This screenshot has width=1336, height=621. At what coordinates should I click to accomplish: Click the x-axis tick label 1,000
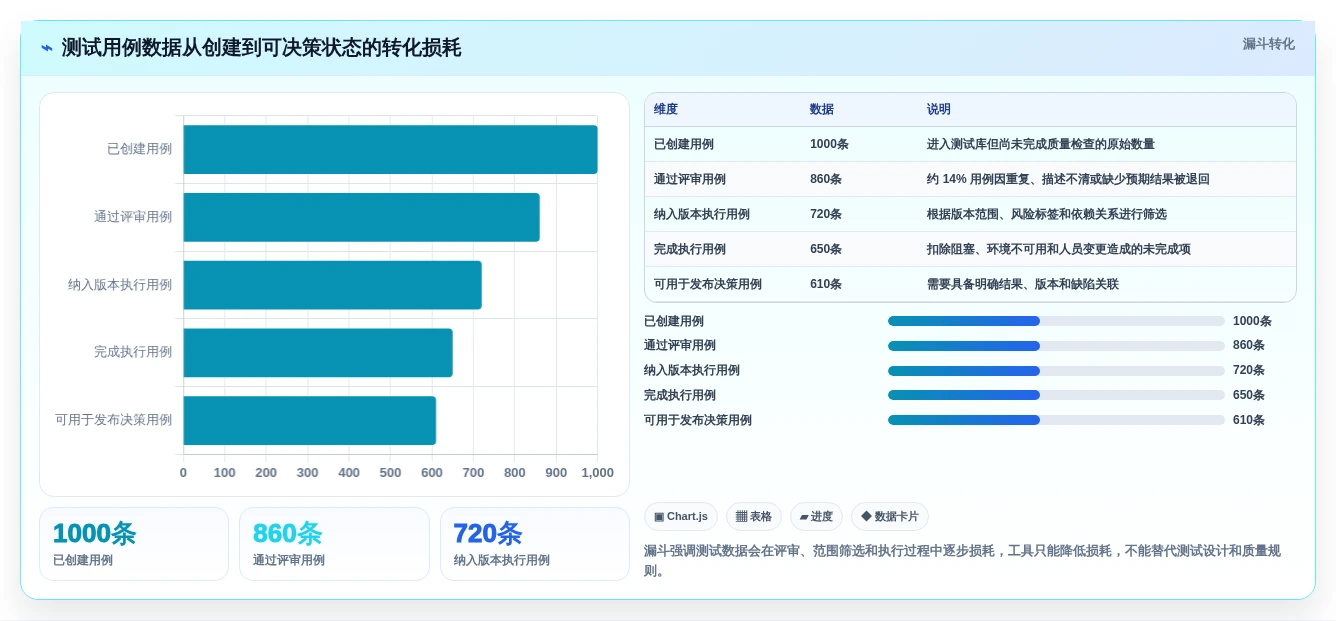point(597,473)
